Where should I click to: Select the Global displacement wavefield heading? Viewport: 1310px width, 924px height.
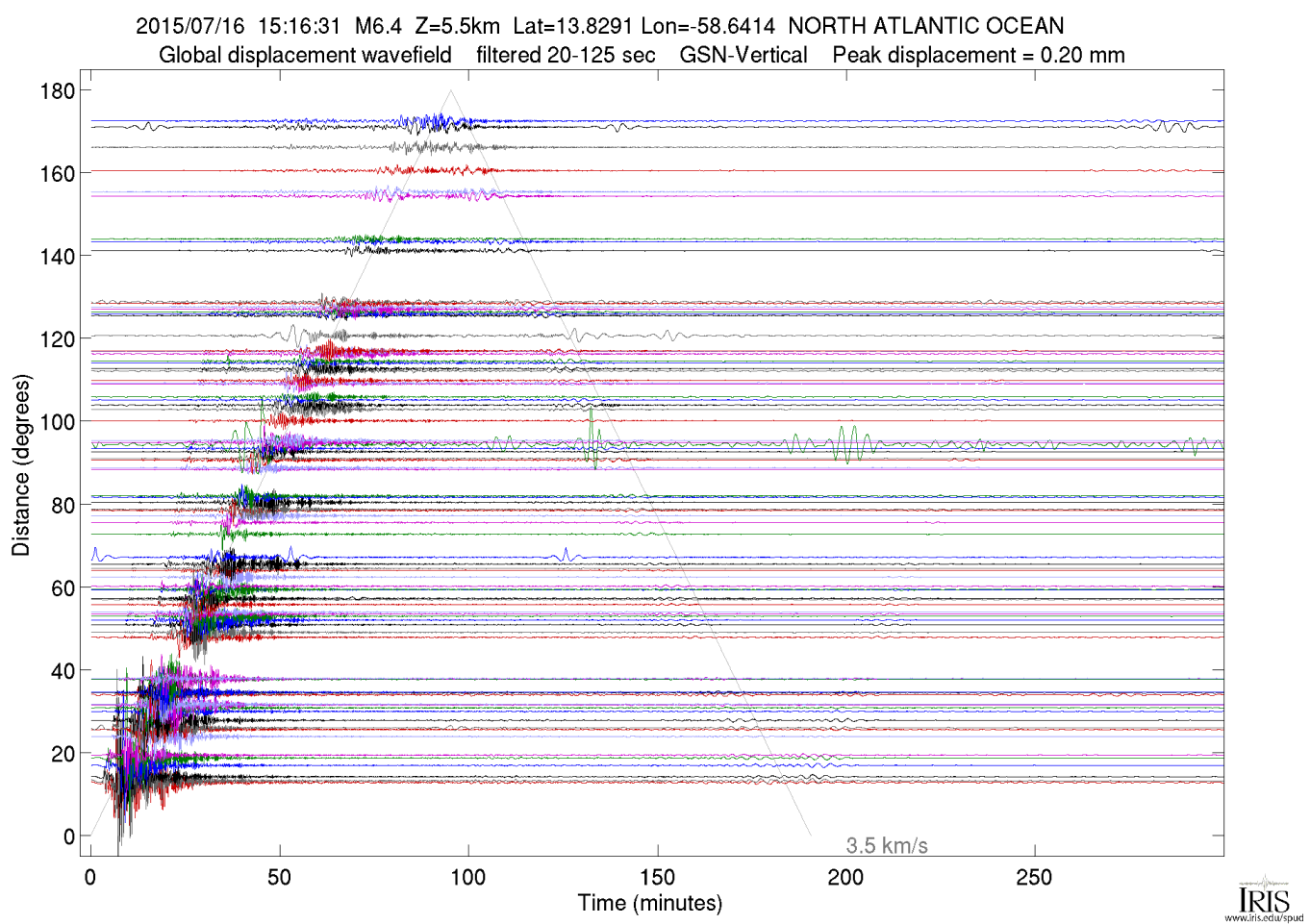tap(305, 56)
